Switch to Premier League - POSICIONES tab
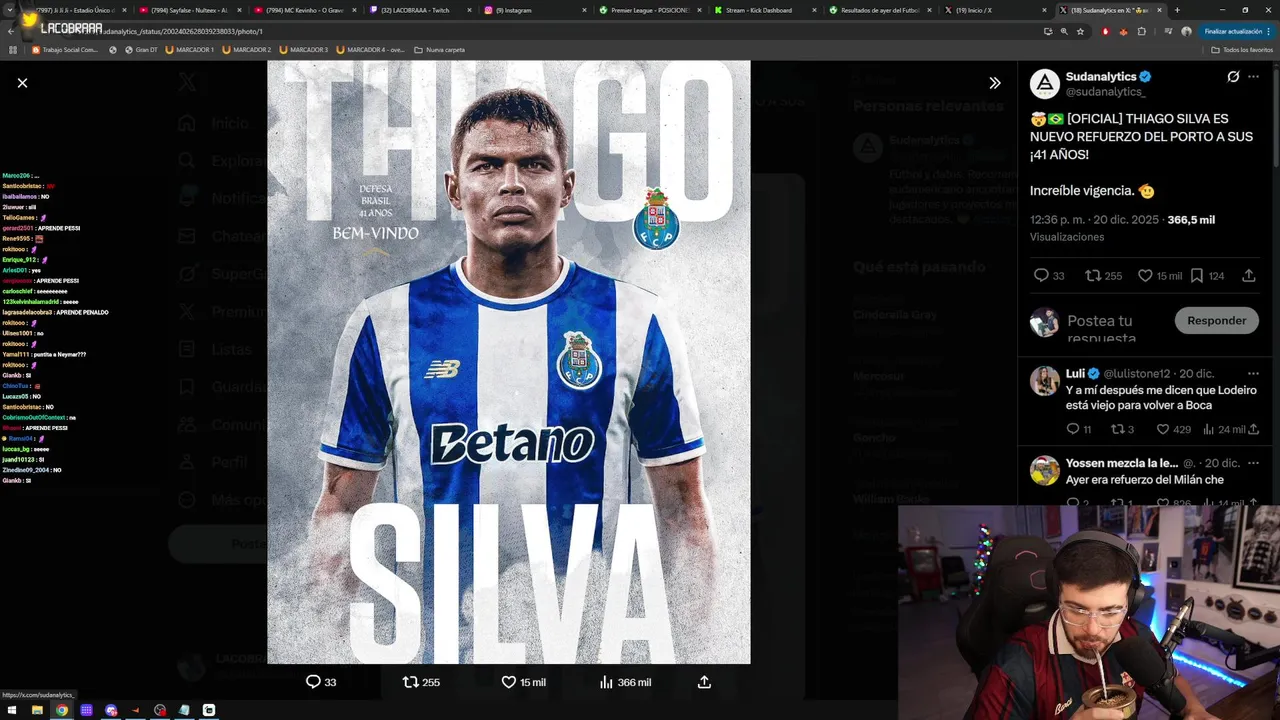 click(650, 10)
